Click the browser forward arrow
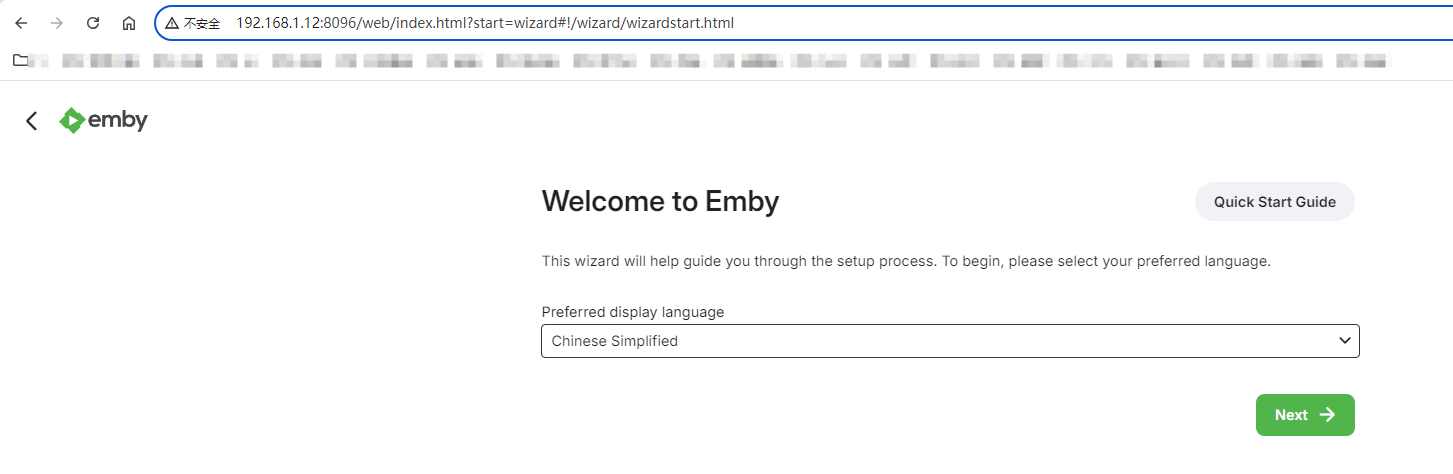This screenshot has height=474, width=1453. pos(57,23)
